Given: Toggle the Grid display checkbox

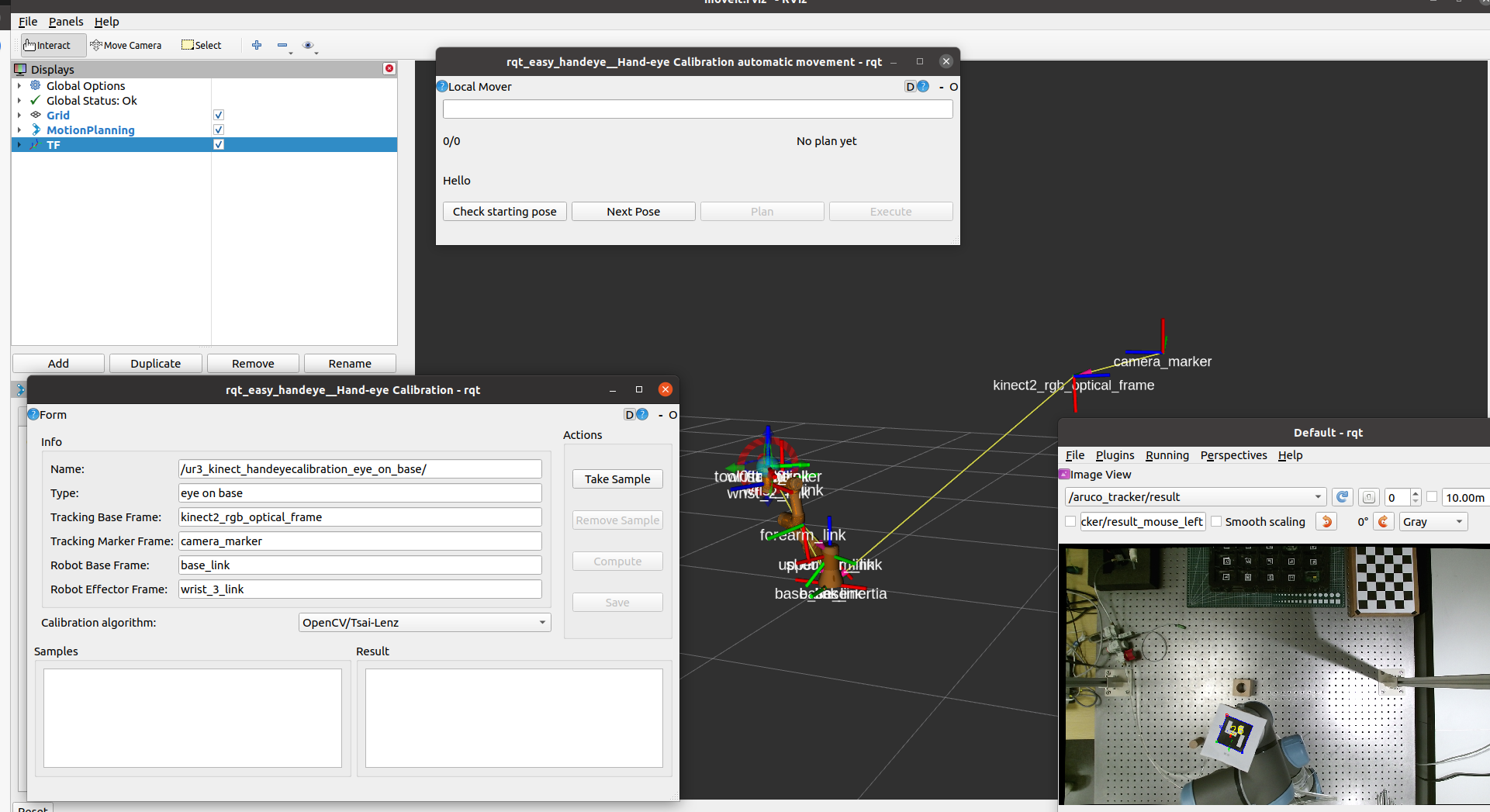Looking at the screenshot, I should pyautogui.click(x=219, y=115).
